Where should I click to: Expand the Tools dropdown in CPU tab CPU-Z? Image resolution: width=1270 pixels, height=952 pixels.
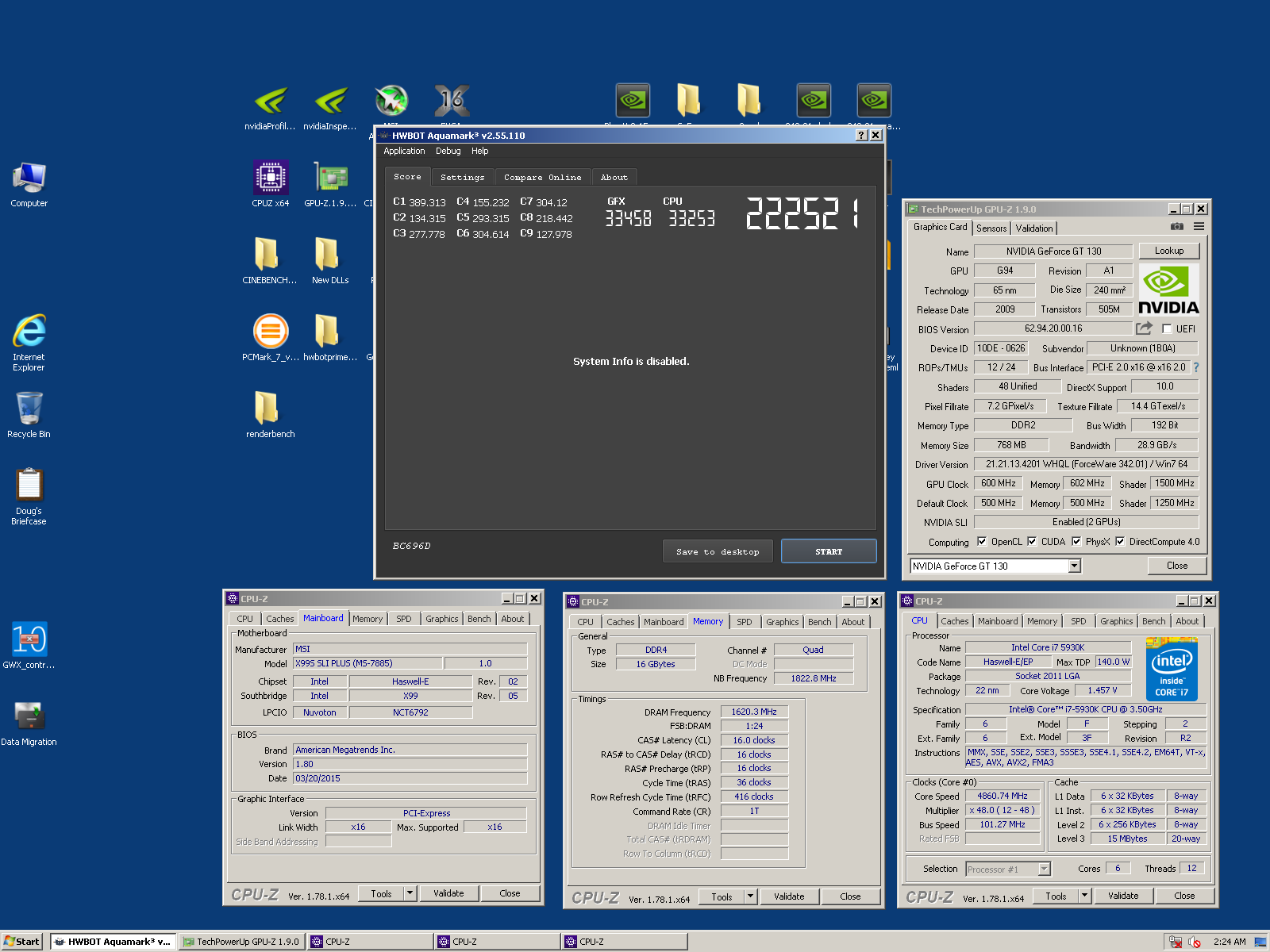[x=1085, y=896]
